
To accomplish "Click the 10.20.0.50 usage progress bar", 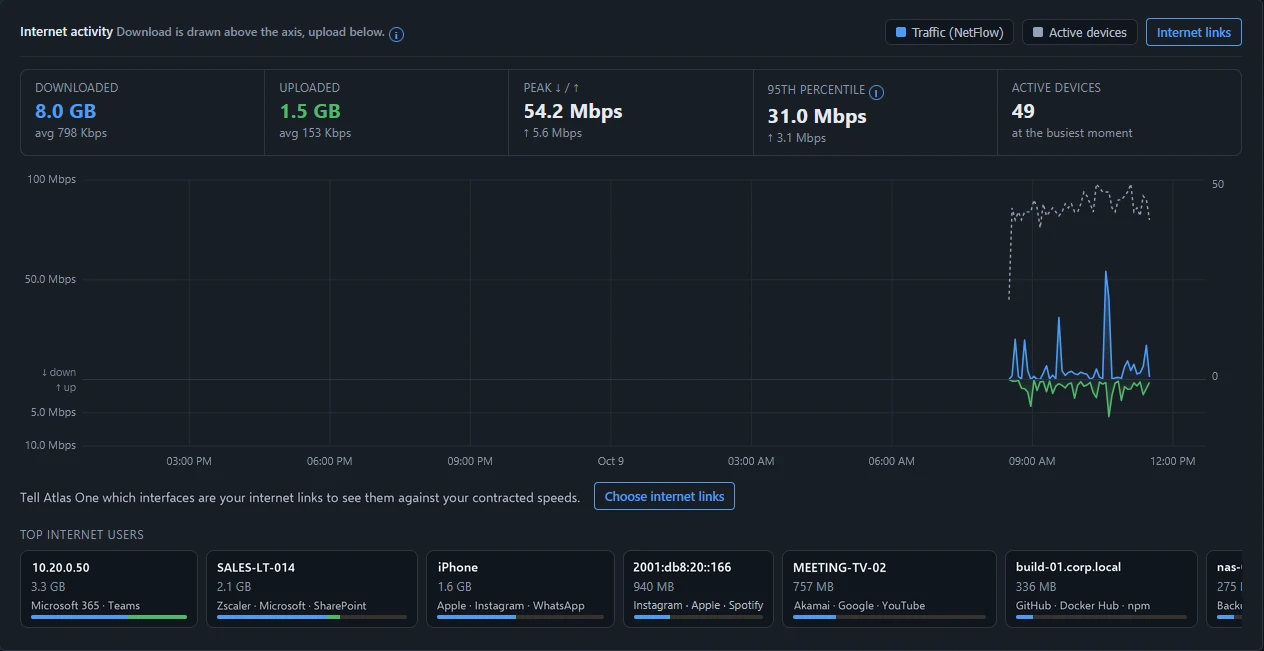I will (x=109, y=617).
